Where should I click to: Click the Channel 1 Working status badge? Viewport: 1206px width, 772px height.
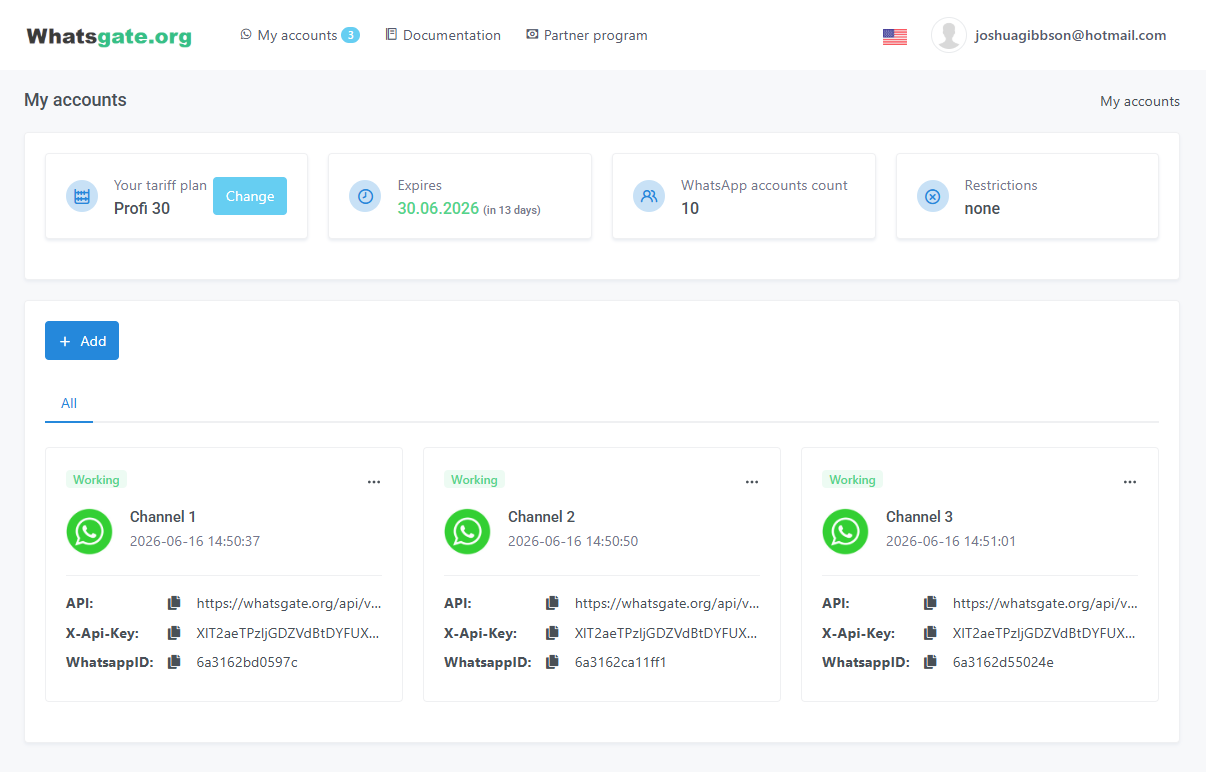tap(97, 480)
